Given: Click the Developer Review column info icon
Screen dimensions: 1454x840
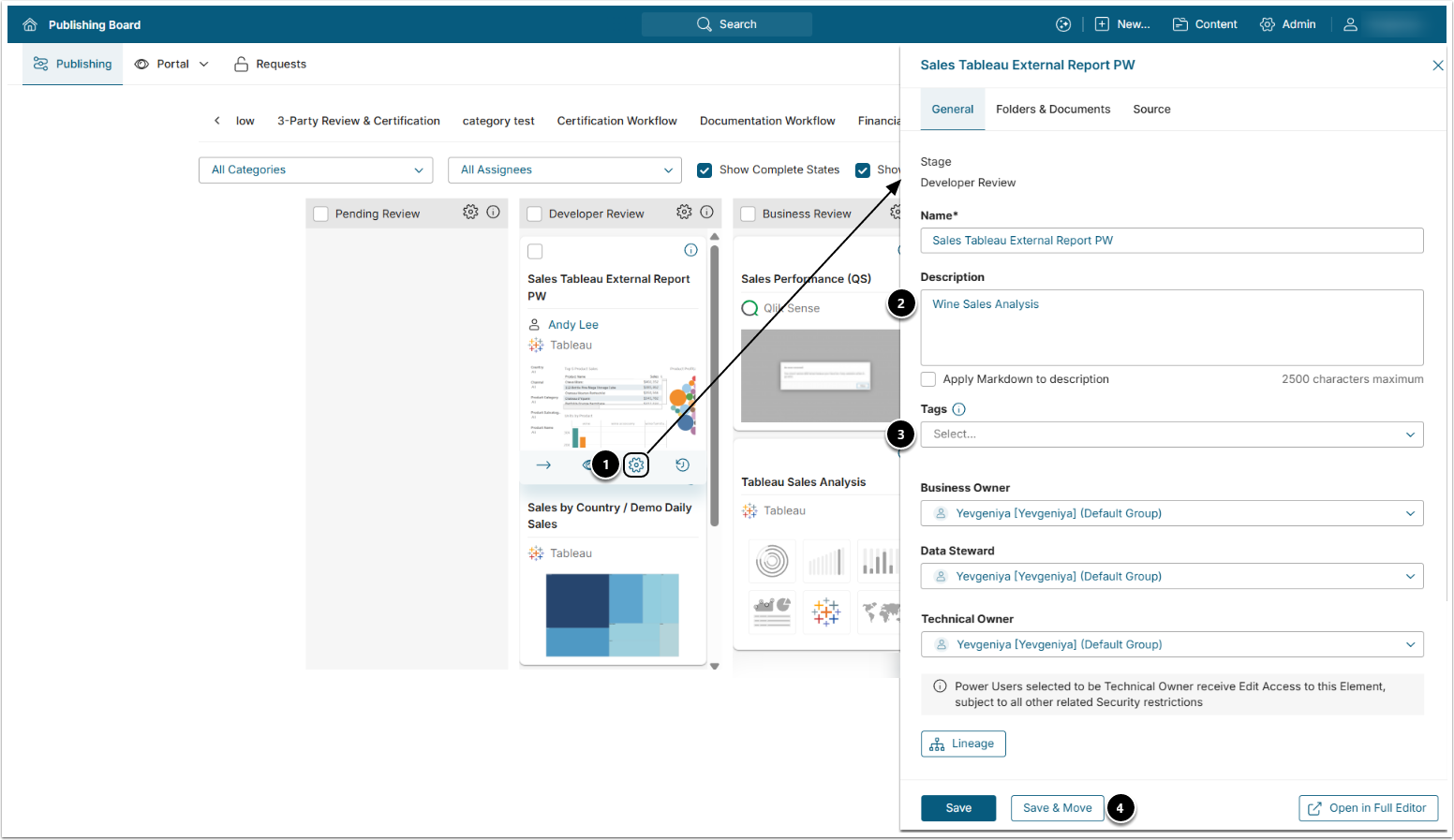Looking at the screenshot, I should 707,212.
